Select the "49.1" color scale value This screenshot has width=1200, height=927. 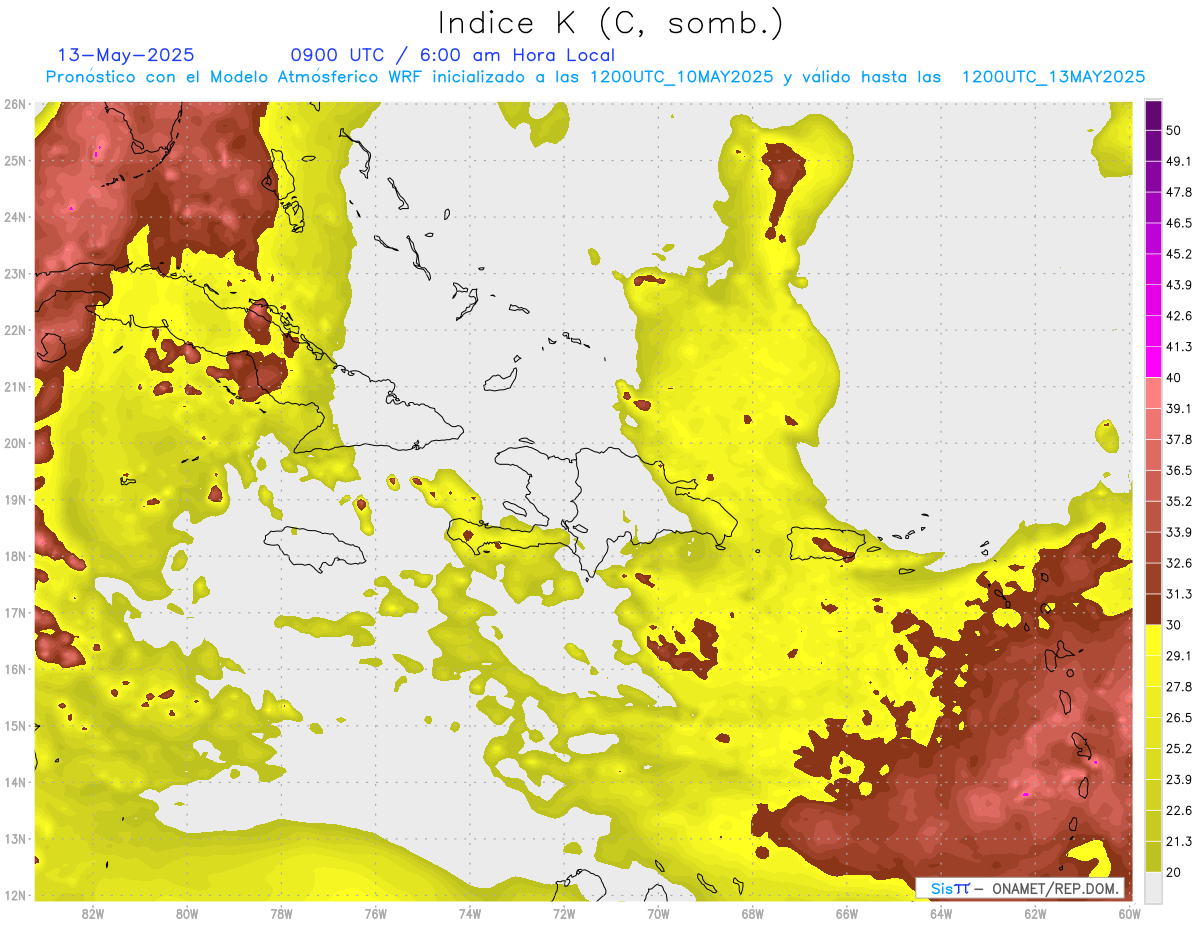point(1179,161)
